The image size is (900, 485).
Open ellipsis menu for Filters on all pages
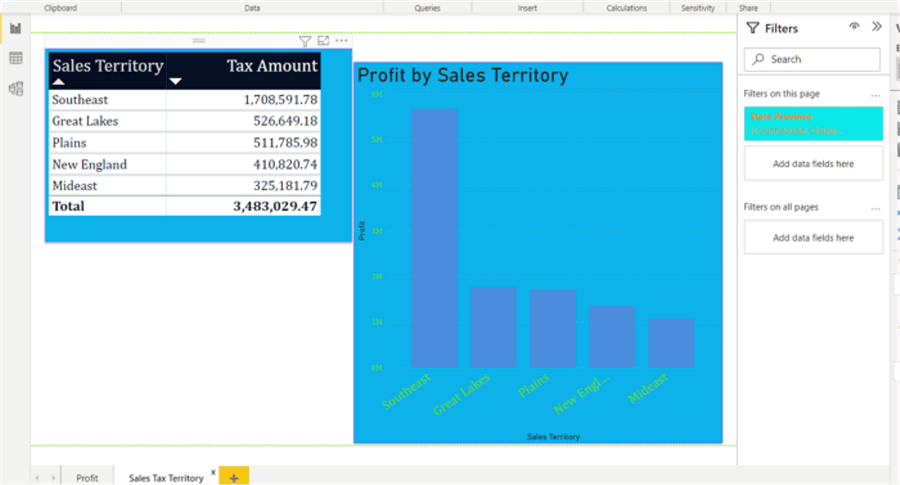875,208
